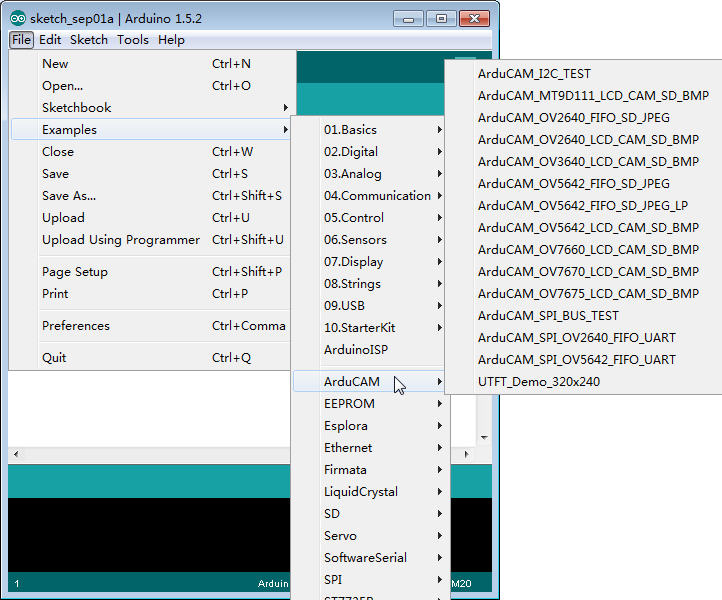Viewport: 722px width, 600px height.
Task: Open the ArduinoISP example
Action: [x=369, y=350]
